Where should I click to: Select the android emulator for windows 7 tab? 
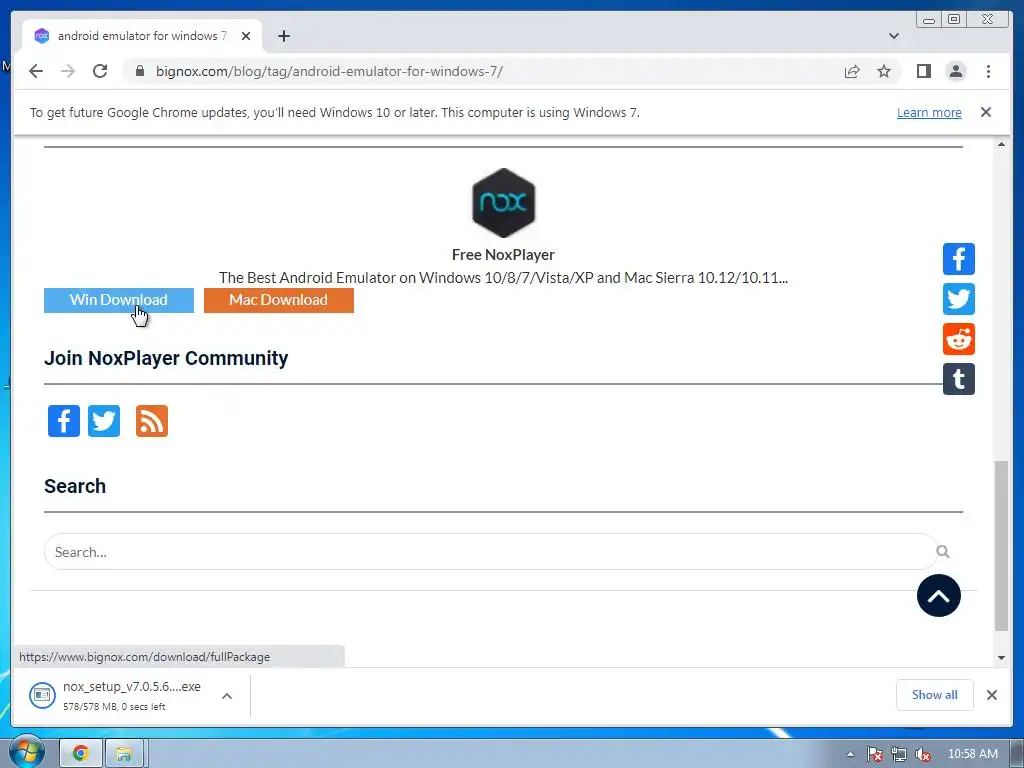tap(141, 36)
